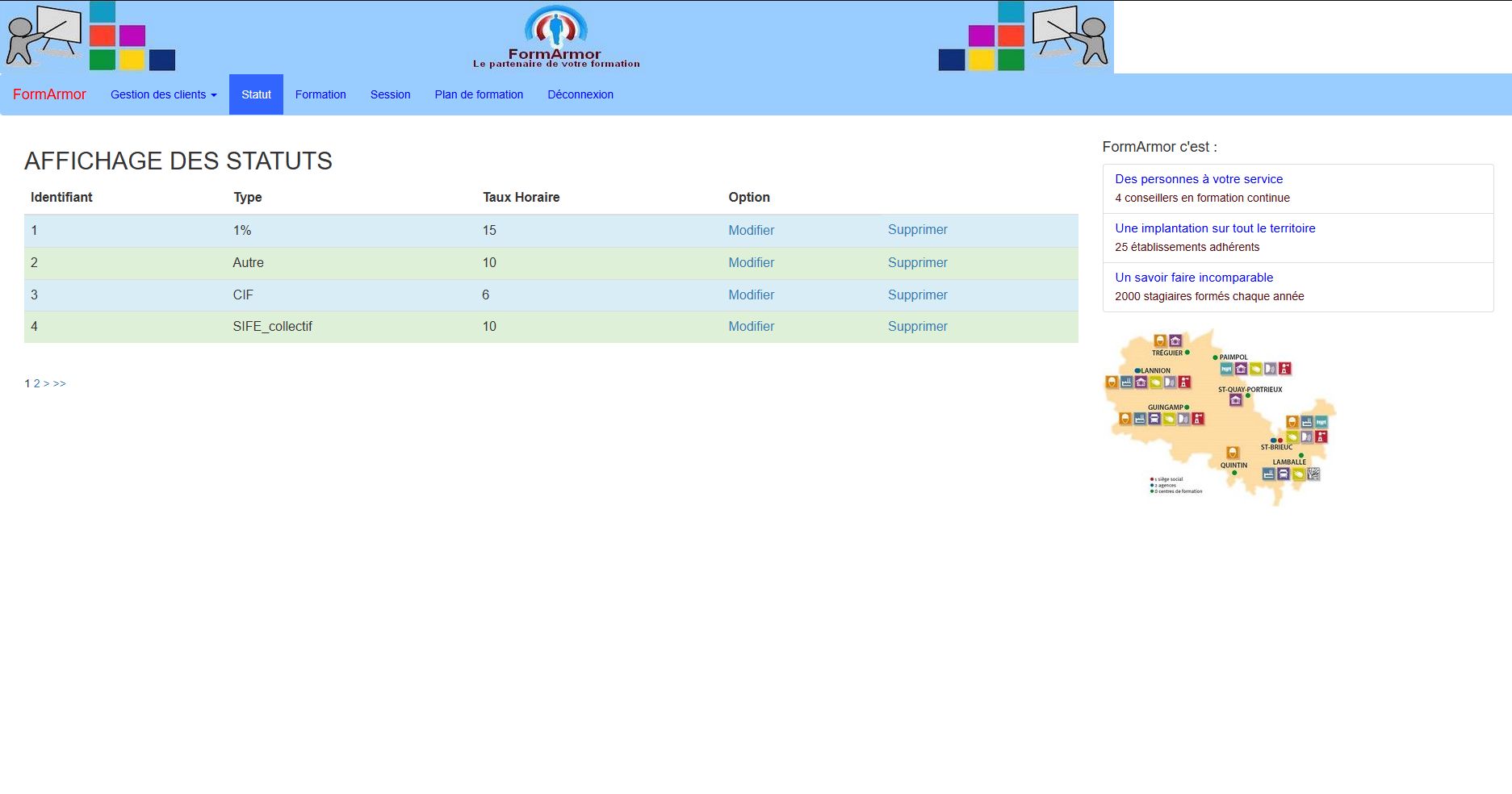Go to pagination page 2
The image size is (1512, 794).
pyautogui.click(x=36, y=383)
